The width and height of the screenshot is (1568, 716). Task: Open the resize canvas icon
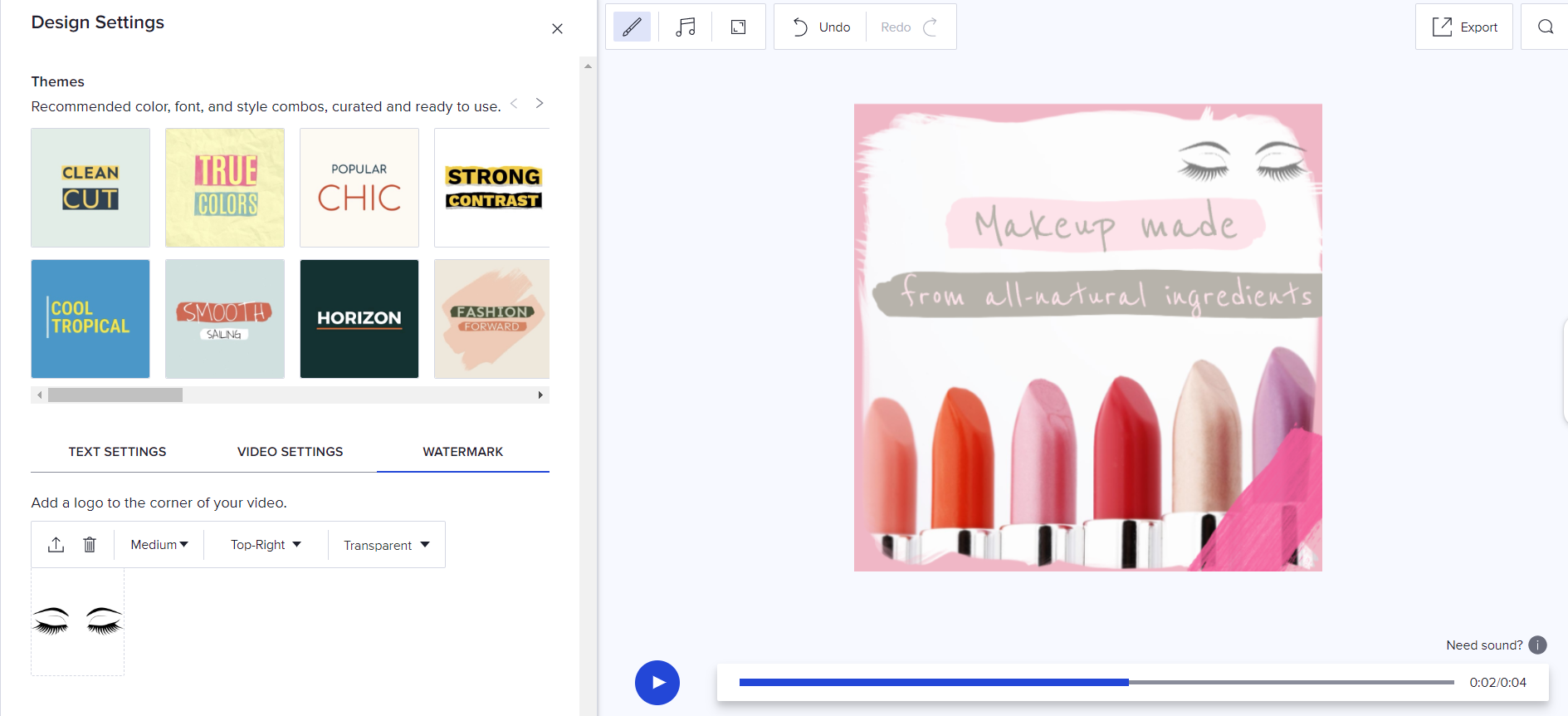point(738,27)
